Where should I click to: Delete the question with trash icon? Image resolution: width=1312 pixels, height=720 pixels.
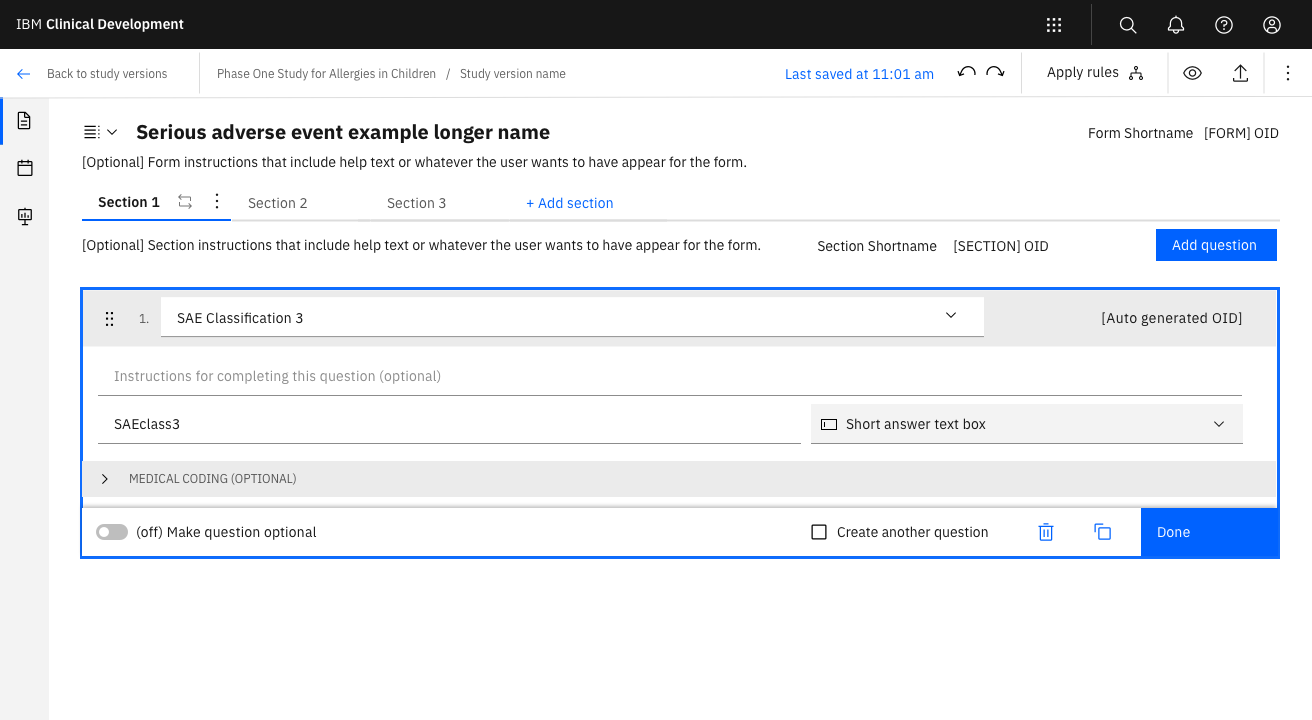pyautogui.click(x=1046, y=532)
